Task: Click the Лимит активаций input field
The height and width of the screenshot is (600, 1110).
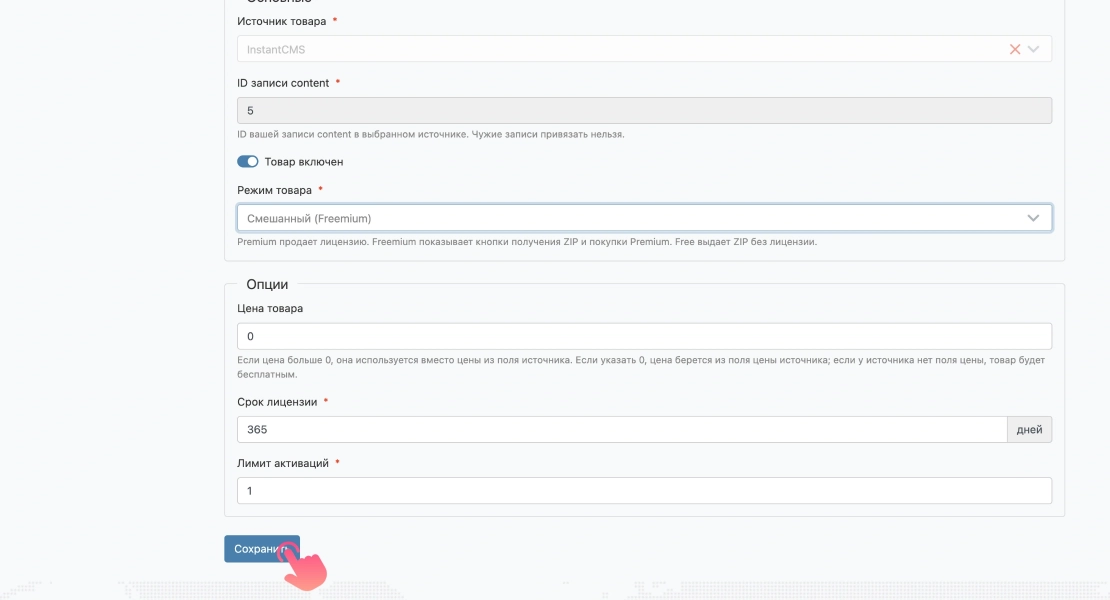Action: (644, 491)
